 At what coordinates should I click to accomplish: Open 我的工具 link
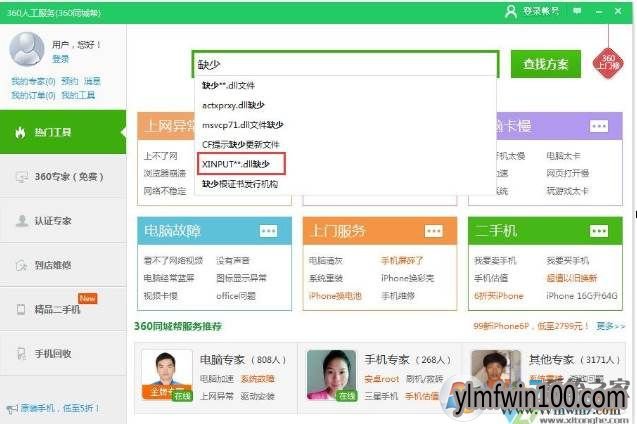tap(78, 95)
